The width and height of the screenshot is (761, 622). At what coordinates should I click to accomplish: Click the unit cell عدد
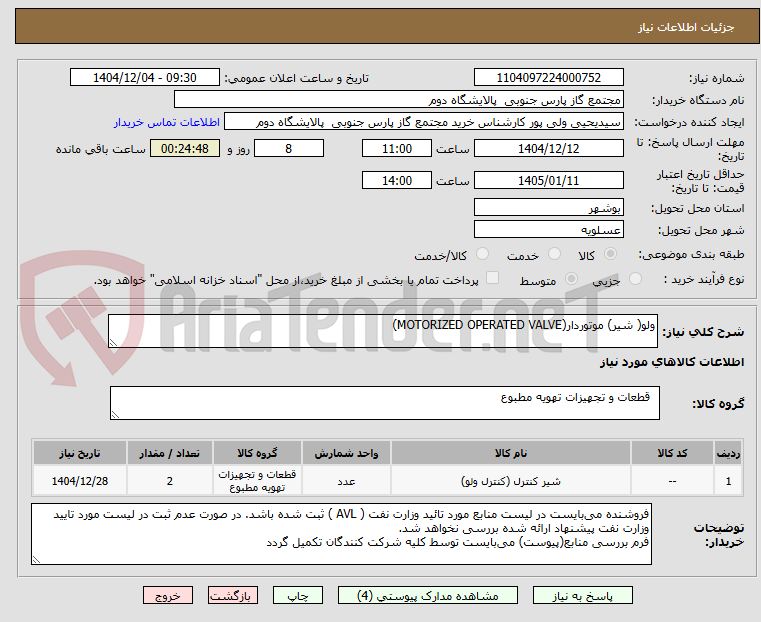(x=346, y=481)
